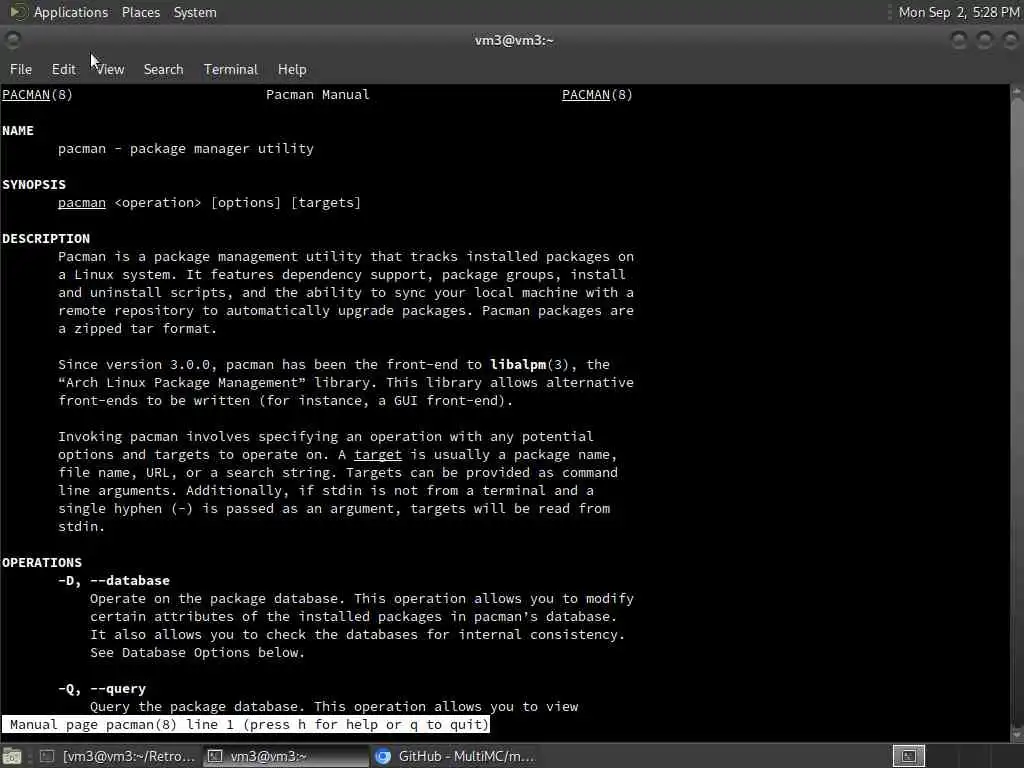Click the underlined word 'target' in the description

(x=377, y=455)
